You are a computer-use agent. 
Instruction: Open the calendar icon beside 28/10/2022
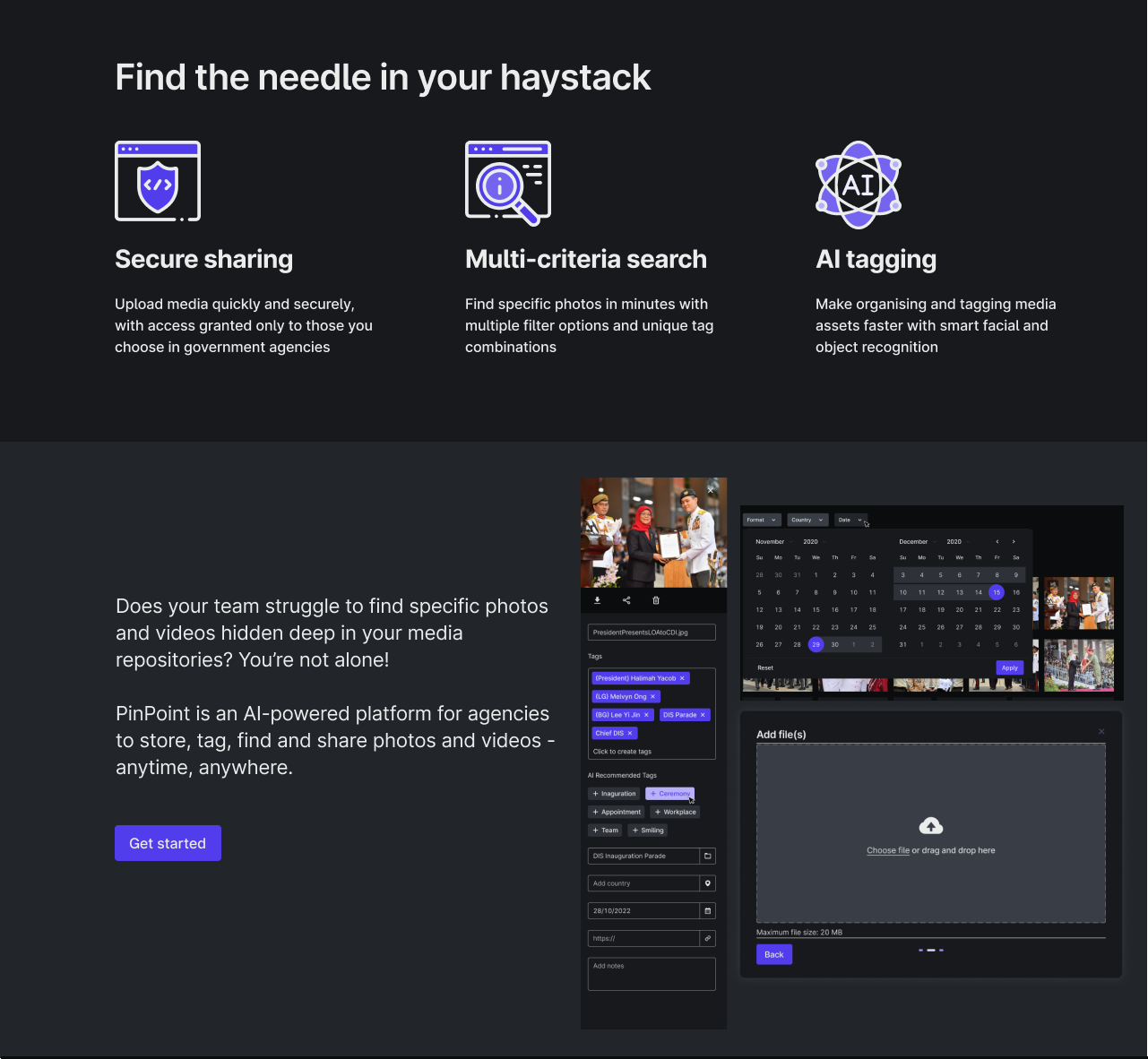[708, 911]
